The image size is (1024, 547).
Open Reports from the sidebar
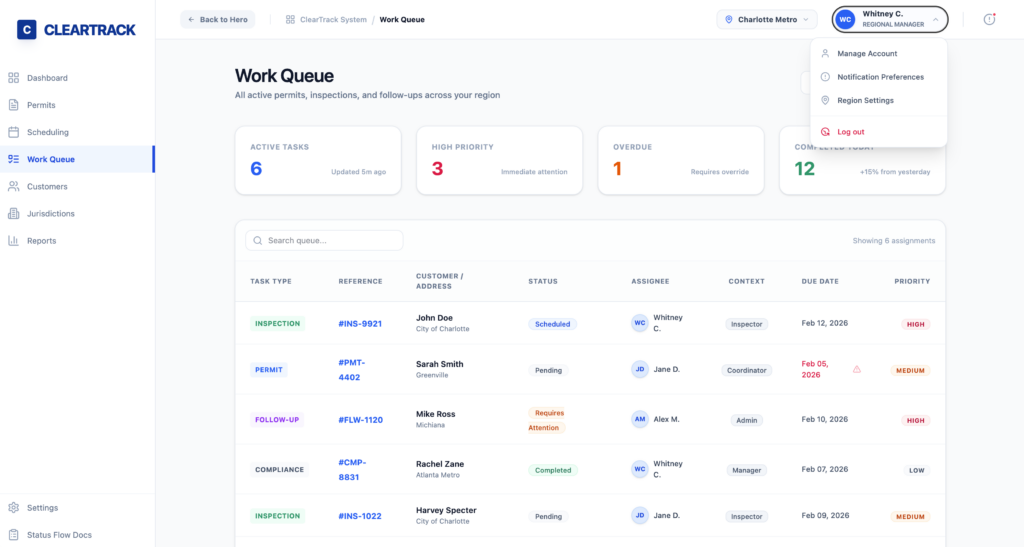pos(41,240)
